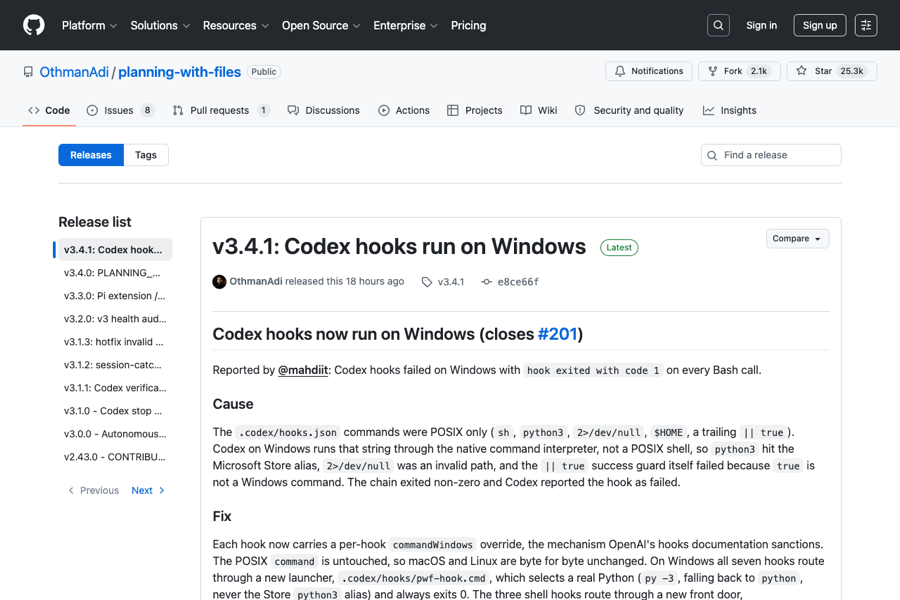900x600 pixels.
Task: Click the star icon in Star button
Action: [801, 71]
